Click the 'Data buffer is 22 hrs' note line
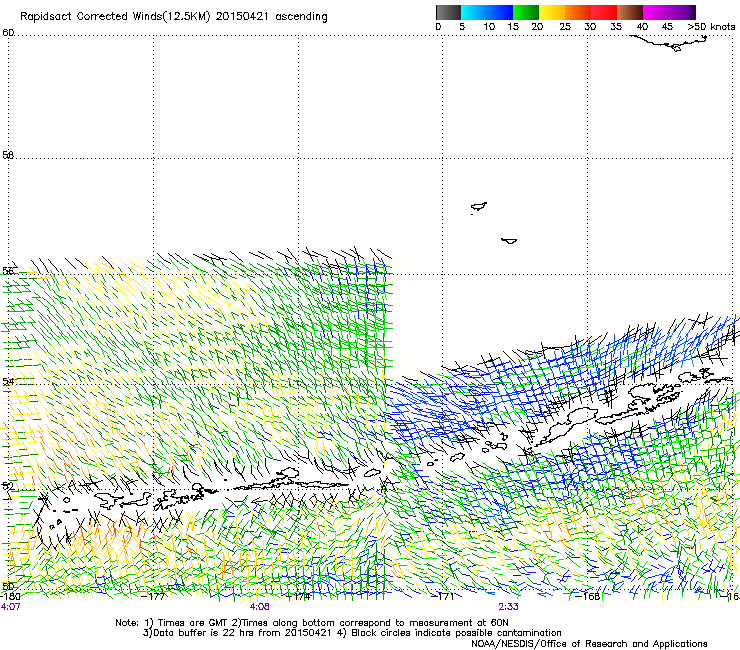This screenshot has height=650, width=740. click(352, 633)
